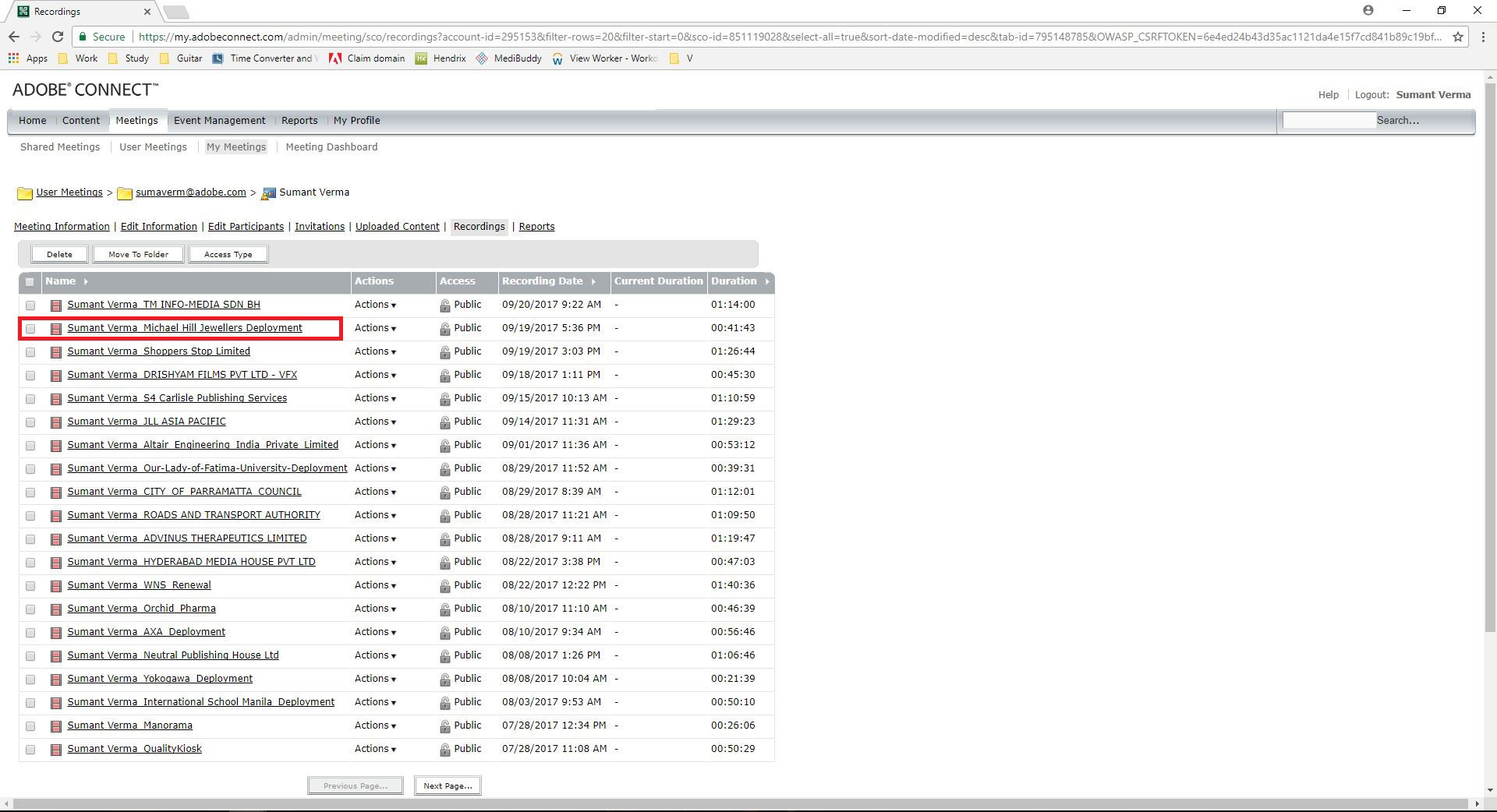Open the Work bookmark folder
This screenshot has height=812, width=1497.
pos(78,58)
